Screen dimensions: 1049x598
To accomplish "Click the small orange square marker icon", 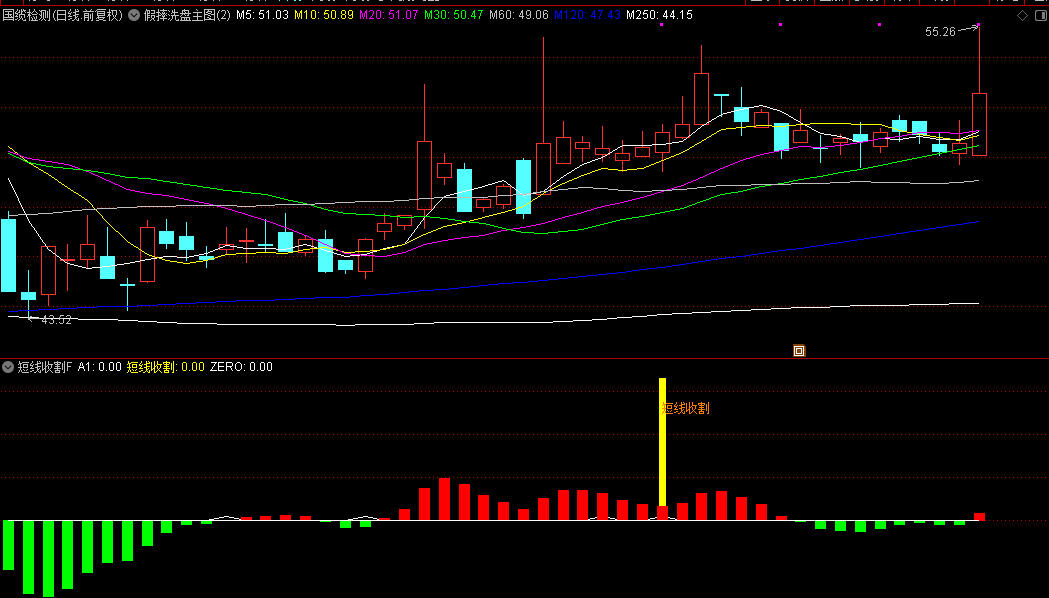I will [799, 351].
